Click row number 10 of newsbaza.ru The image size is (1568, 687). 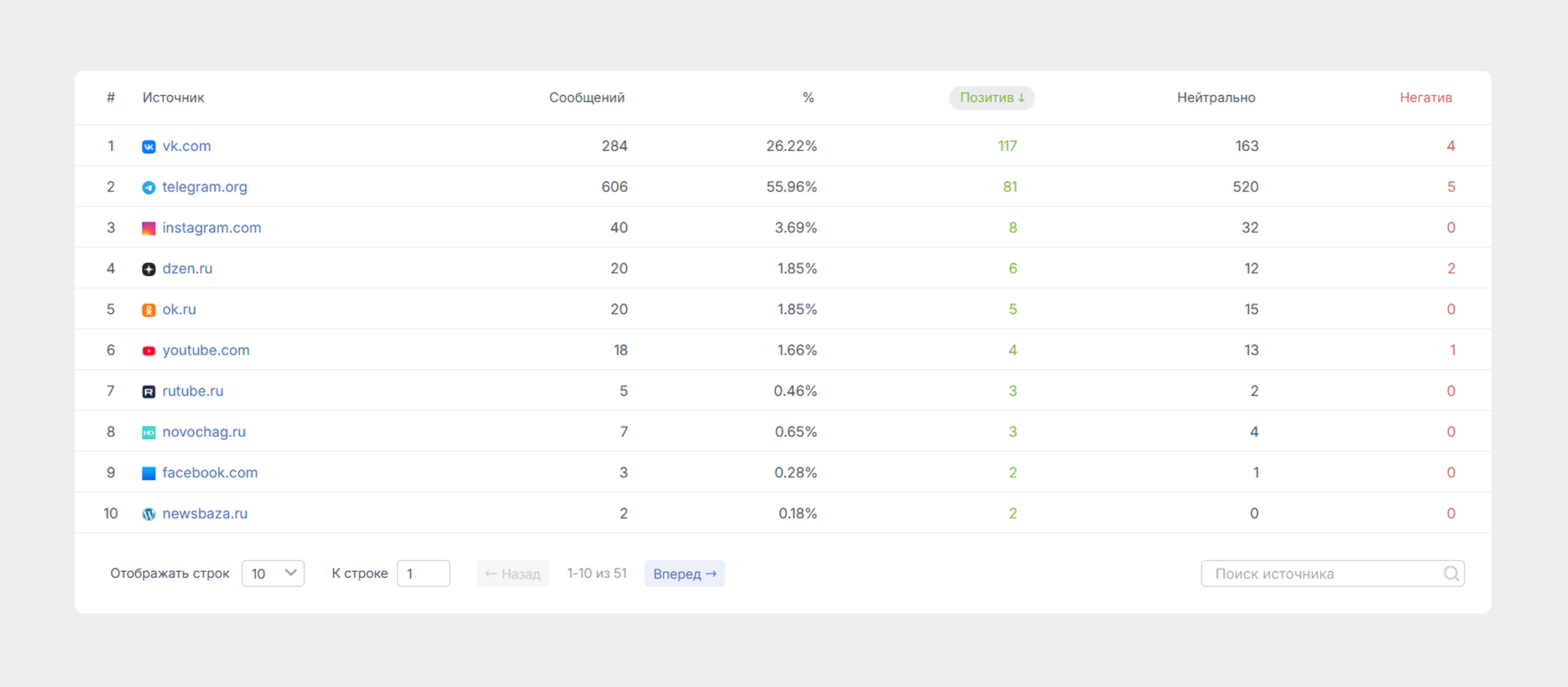[x=110, y=513]
